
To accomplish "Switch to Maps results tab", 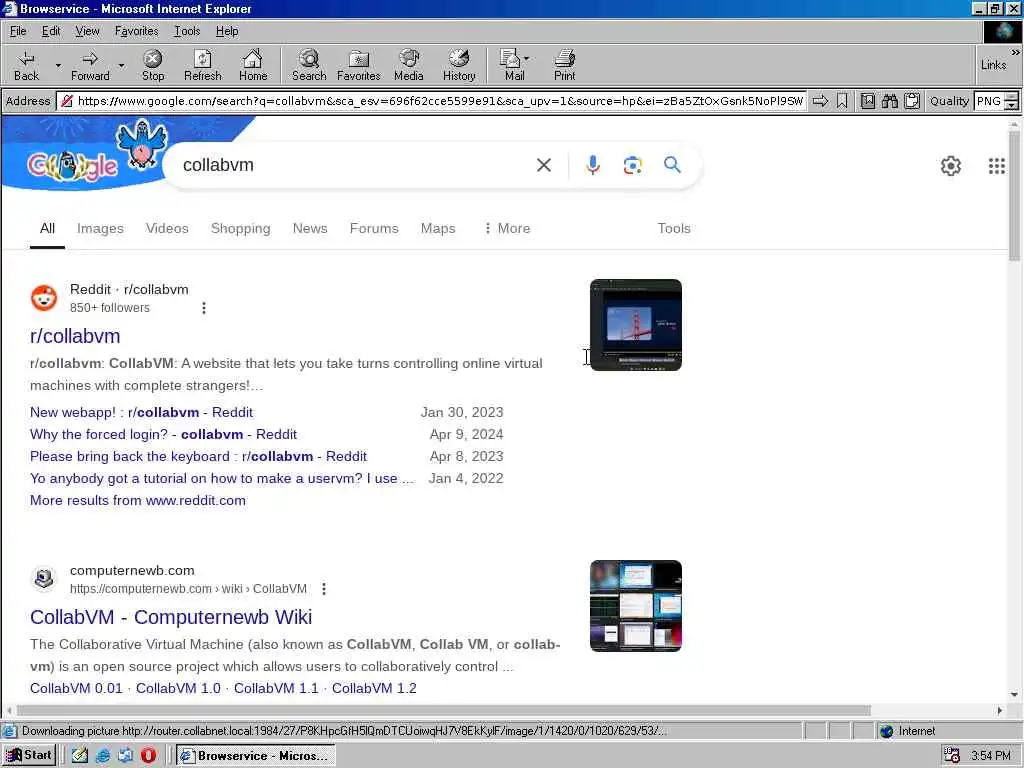I will pos(438,228).
